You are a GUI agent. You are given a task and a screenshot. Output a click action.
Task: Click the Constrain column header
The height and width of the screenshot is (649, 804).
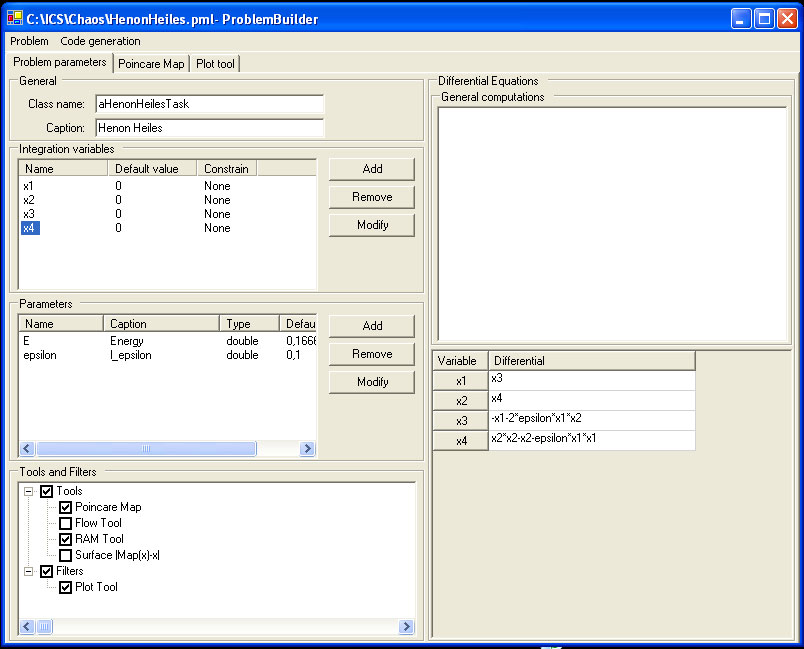coord(227,169)
